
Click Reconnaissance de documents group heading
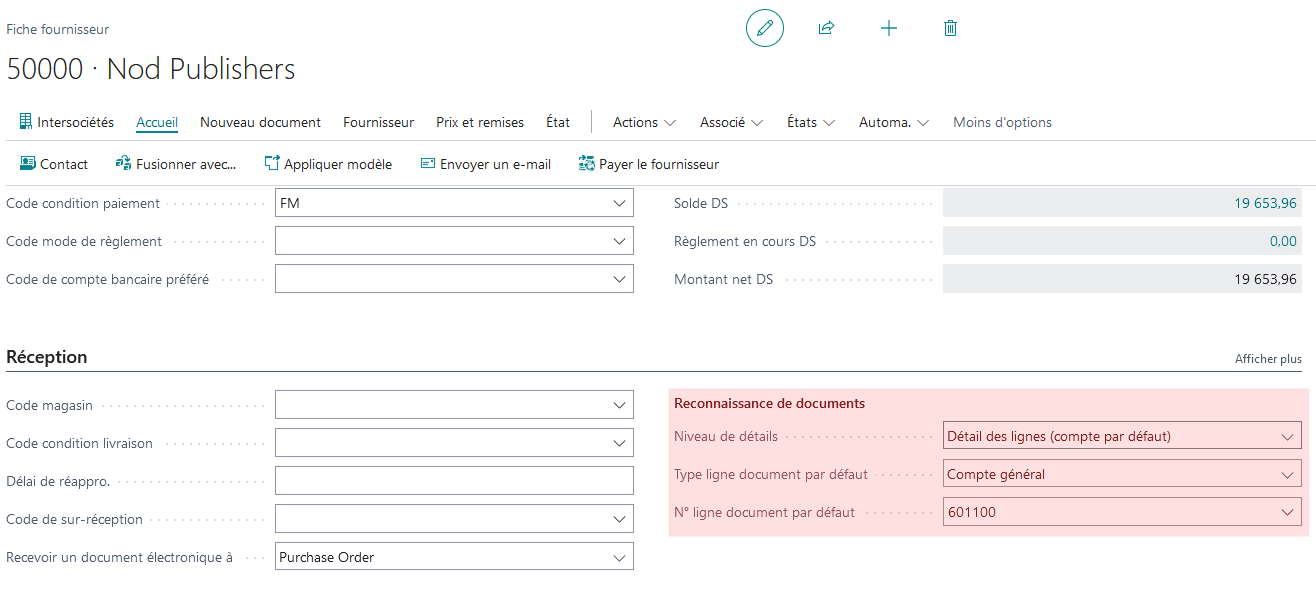tap(769, 403)
